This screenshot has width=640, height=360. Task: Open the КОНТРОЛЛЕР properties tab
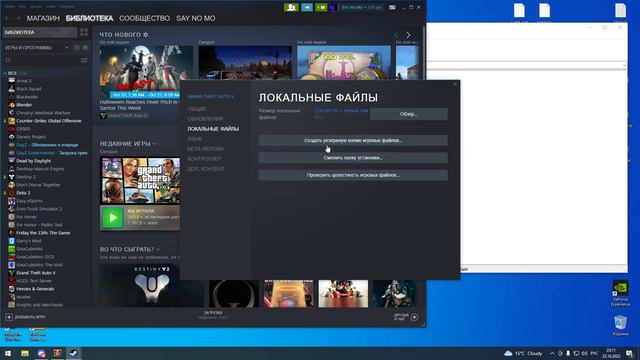[204, 158]
